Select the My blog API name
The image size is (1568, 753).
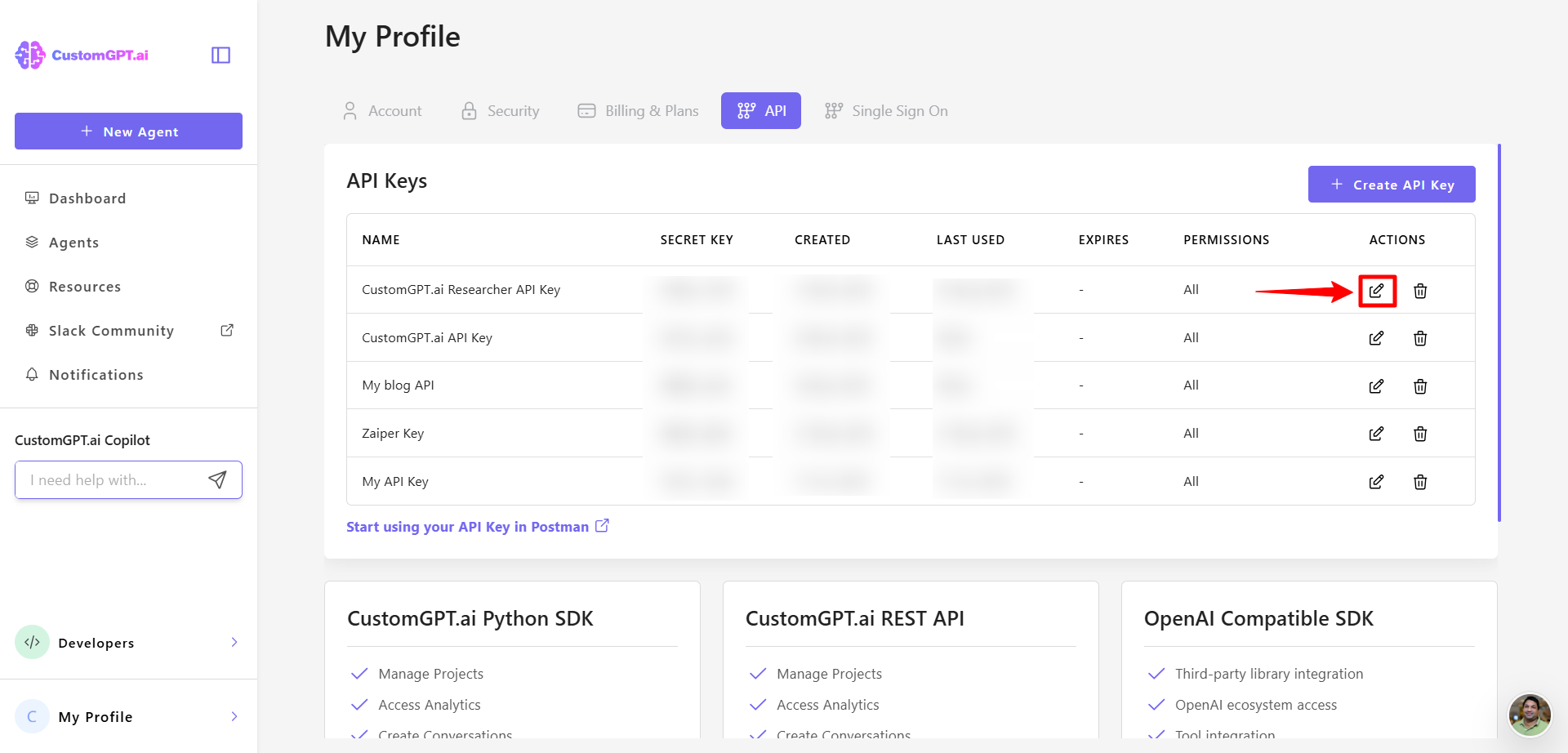(398, 385)
